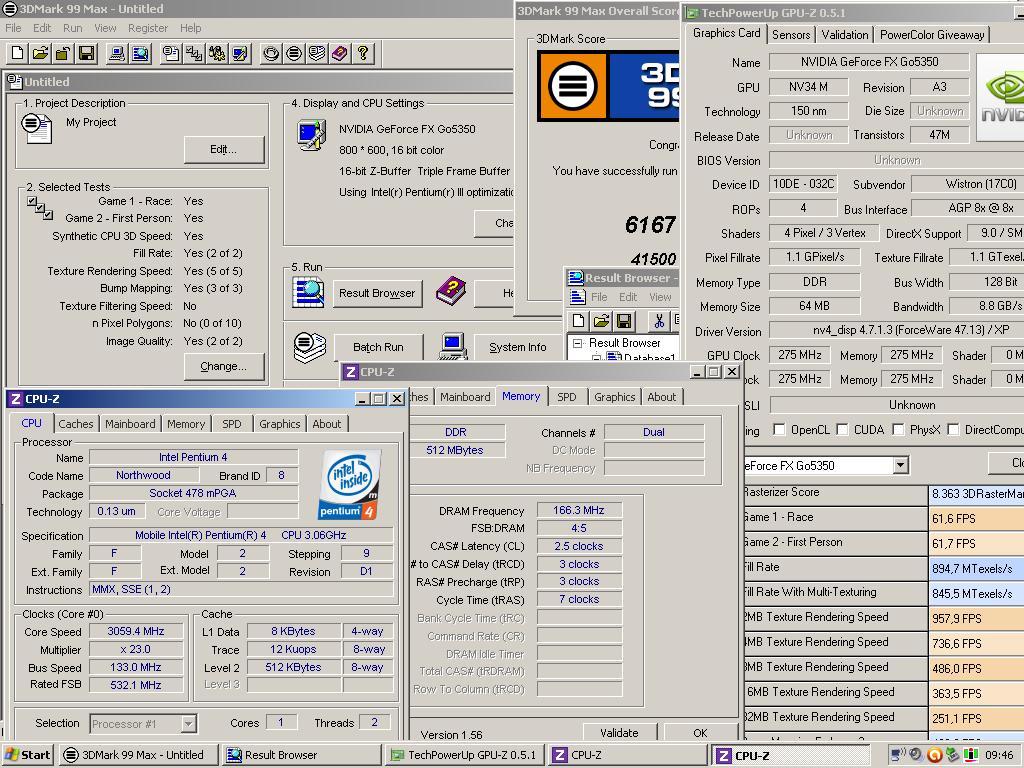Image resolution: width=1024 pixels, height=768 pixels.
Task: Click the Save floppy disk icon in 3DMark toolbar
Action: 86,54
